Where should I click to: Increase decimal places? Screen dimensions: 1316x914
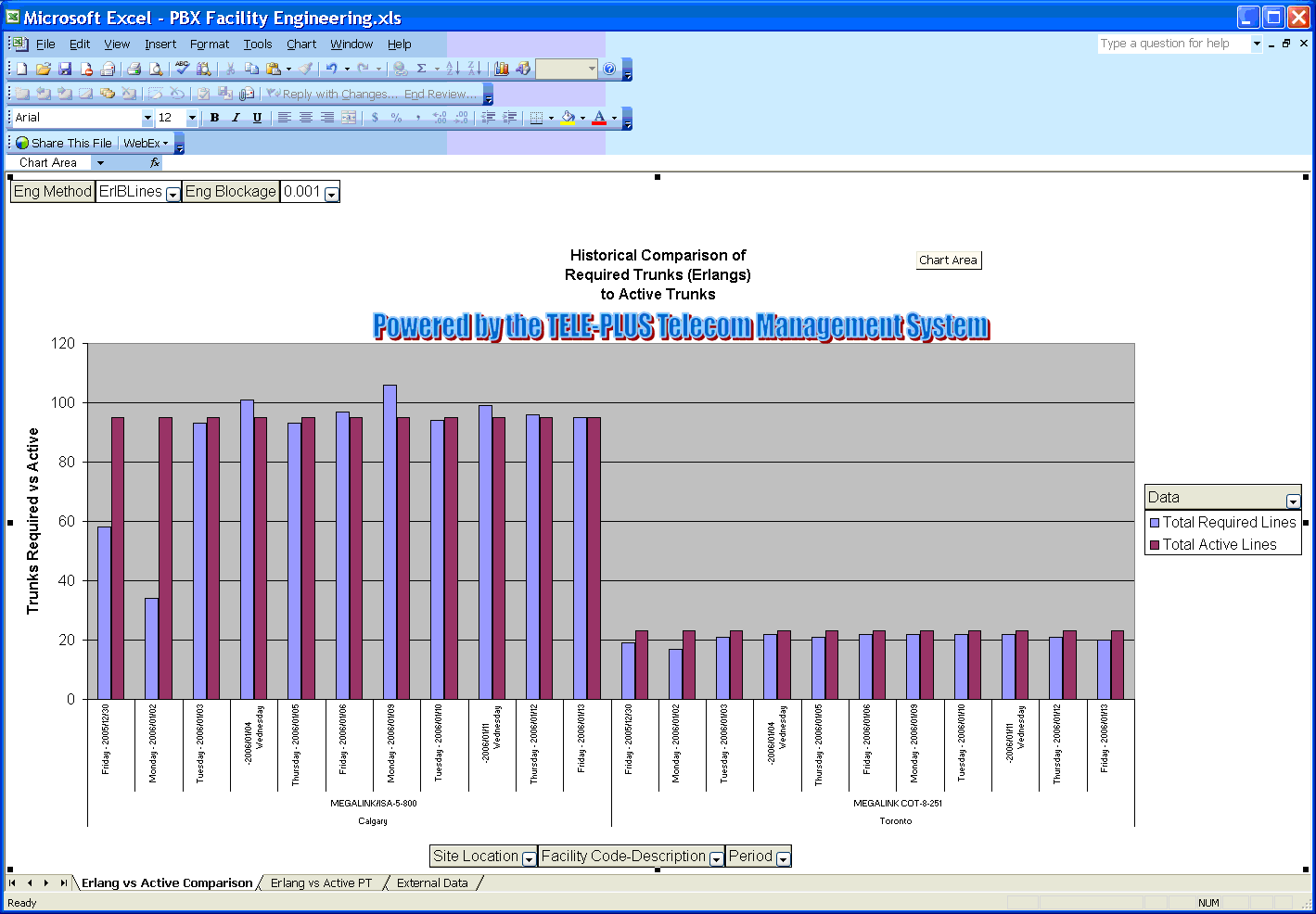pyautogui.click(x=440, y=118)
